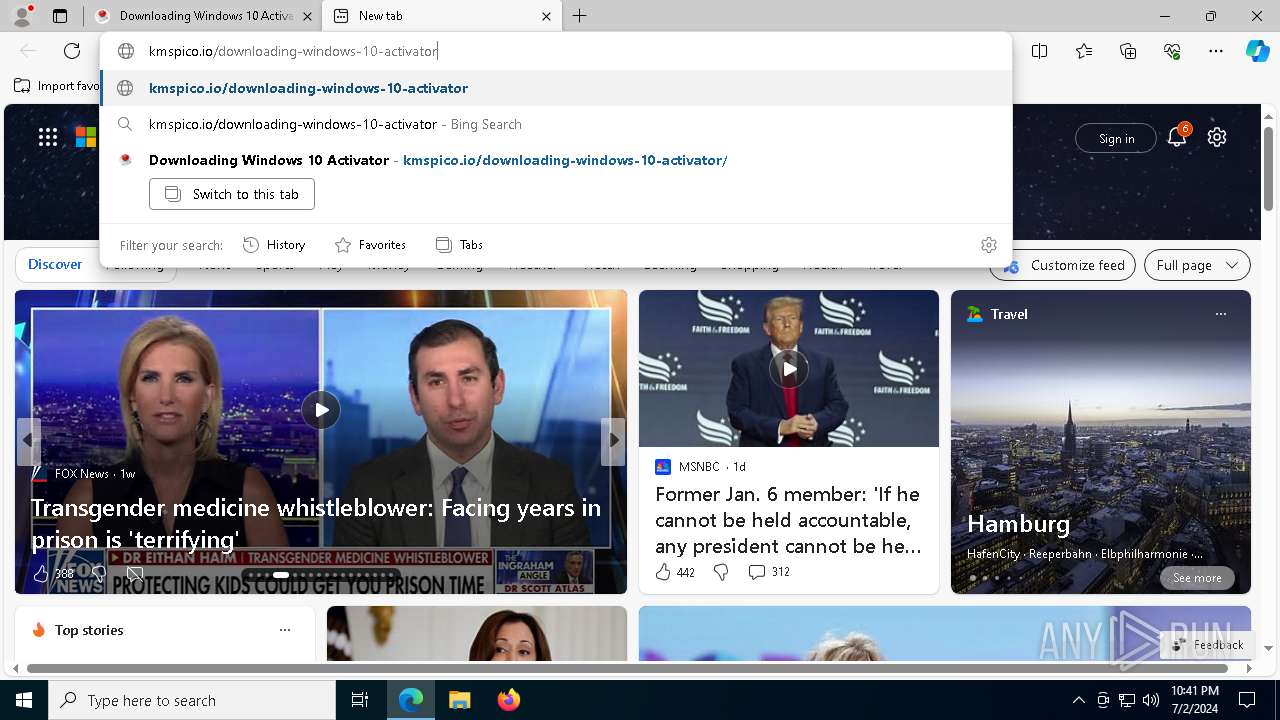
Task: Filter suggestions by History
Action: (274, 245)
